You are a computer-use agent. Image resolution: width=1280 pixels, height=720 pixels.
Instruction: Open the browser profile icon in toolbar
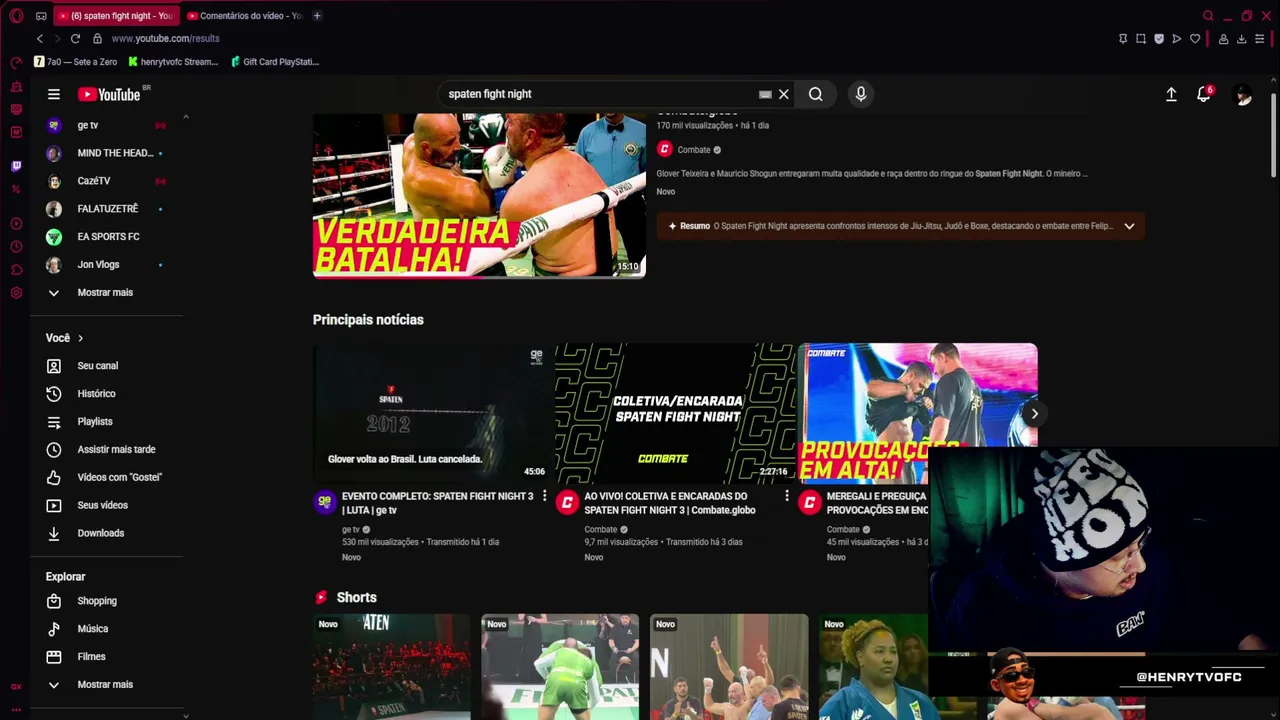click(1223, 39)
